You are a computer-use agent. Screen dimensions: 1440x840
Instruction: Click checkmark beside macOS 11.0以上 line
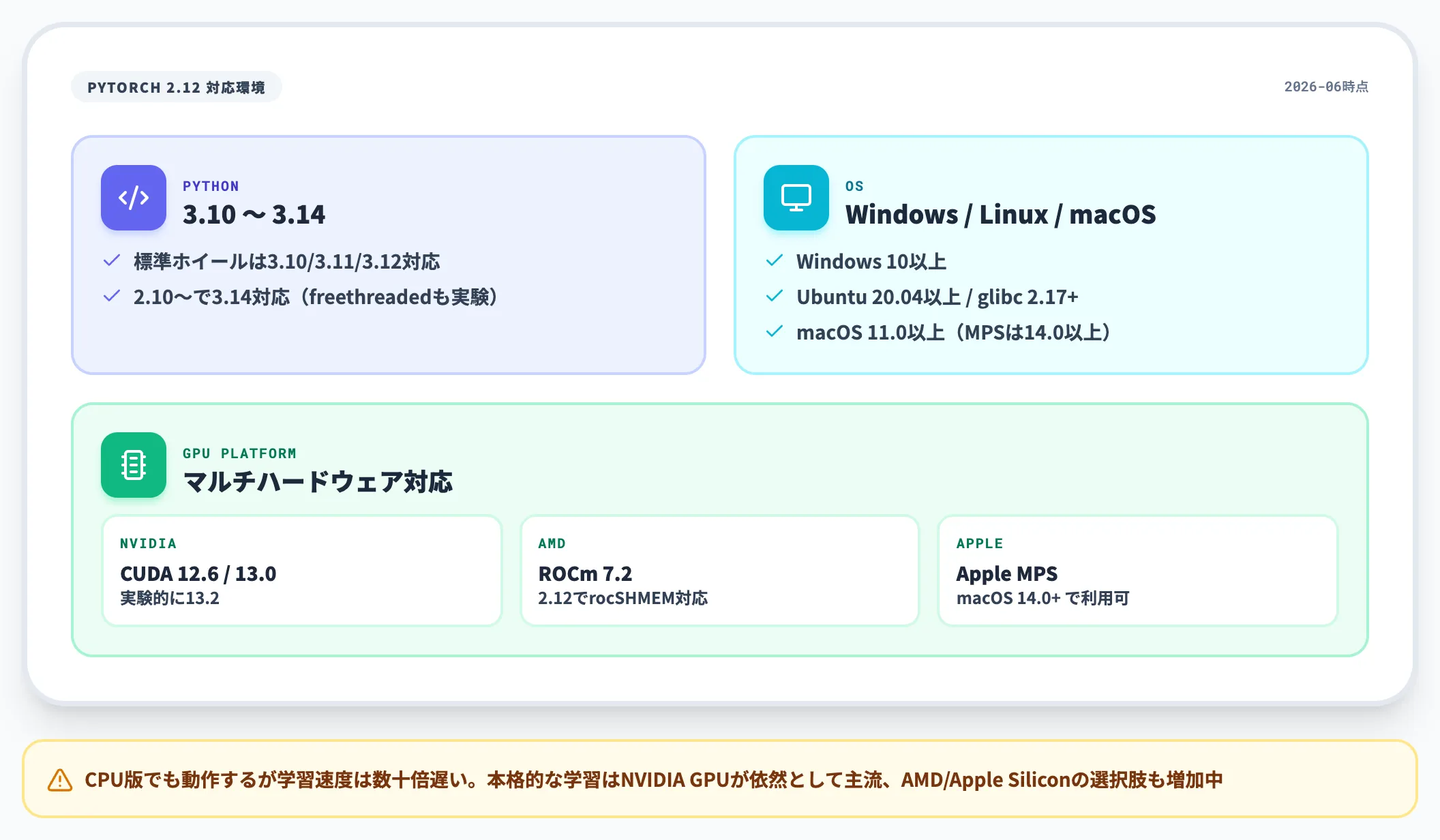(775, 331)
